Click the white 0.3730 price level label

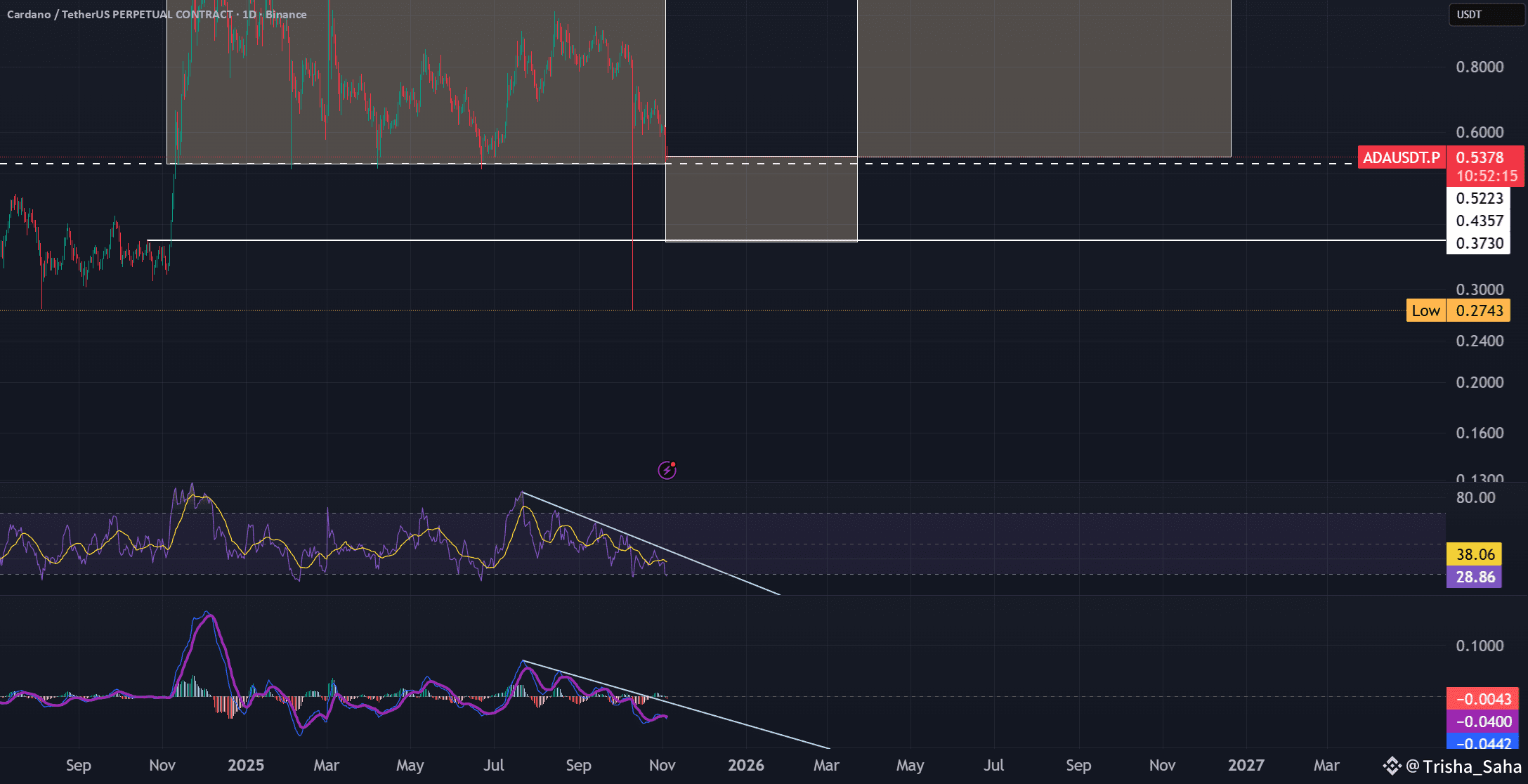[x=1479, y=243]
